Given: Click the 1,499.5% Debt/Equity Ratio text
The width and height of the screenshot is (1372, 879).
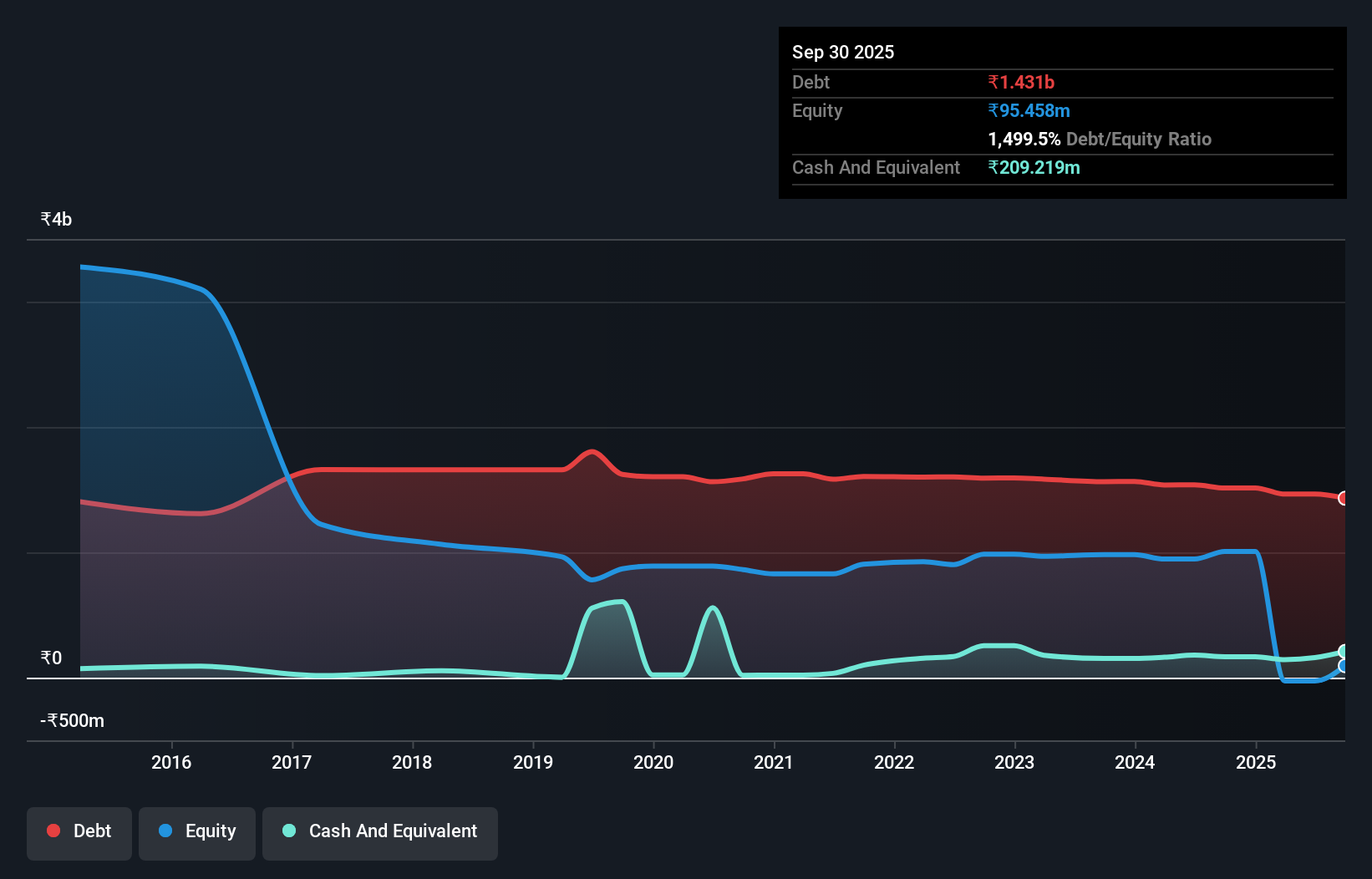Looking at the screenshot, I should click(x=1100, y=139).
